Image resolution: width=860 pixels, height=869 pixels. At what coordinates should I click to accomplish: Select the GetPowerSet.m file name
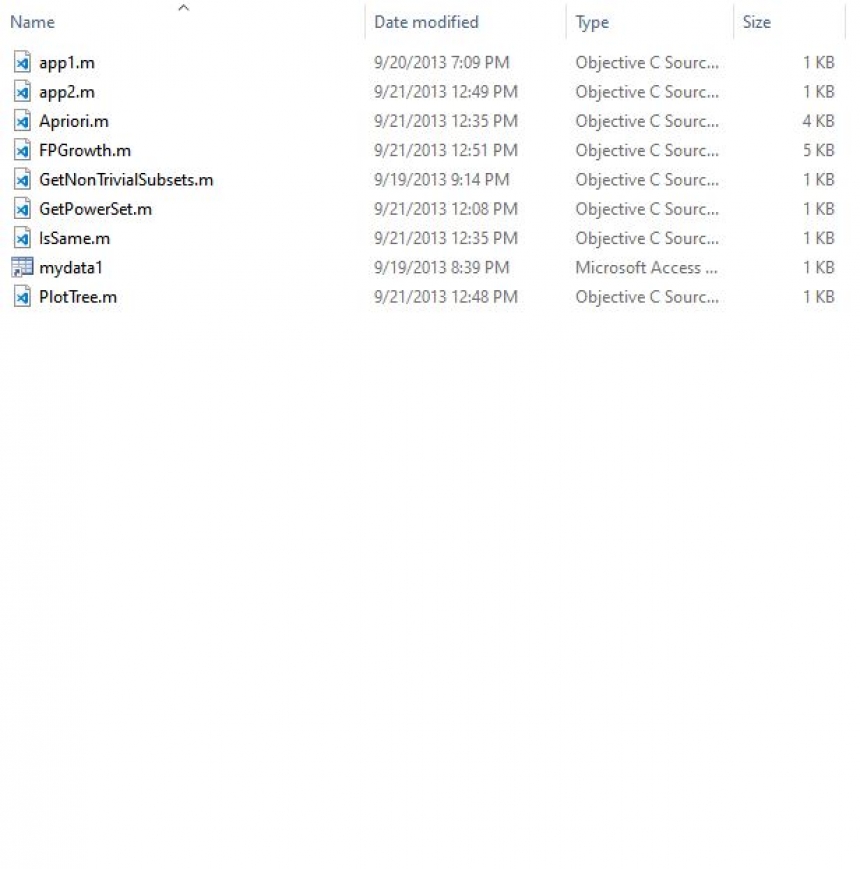pos(95,209)
